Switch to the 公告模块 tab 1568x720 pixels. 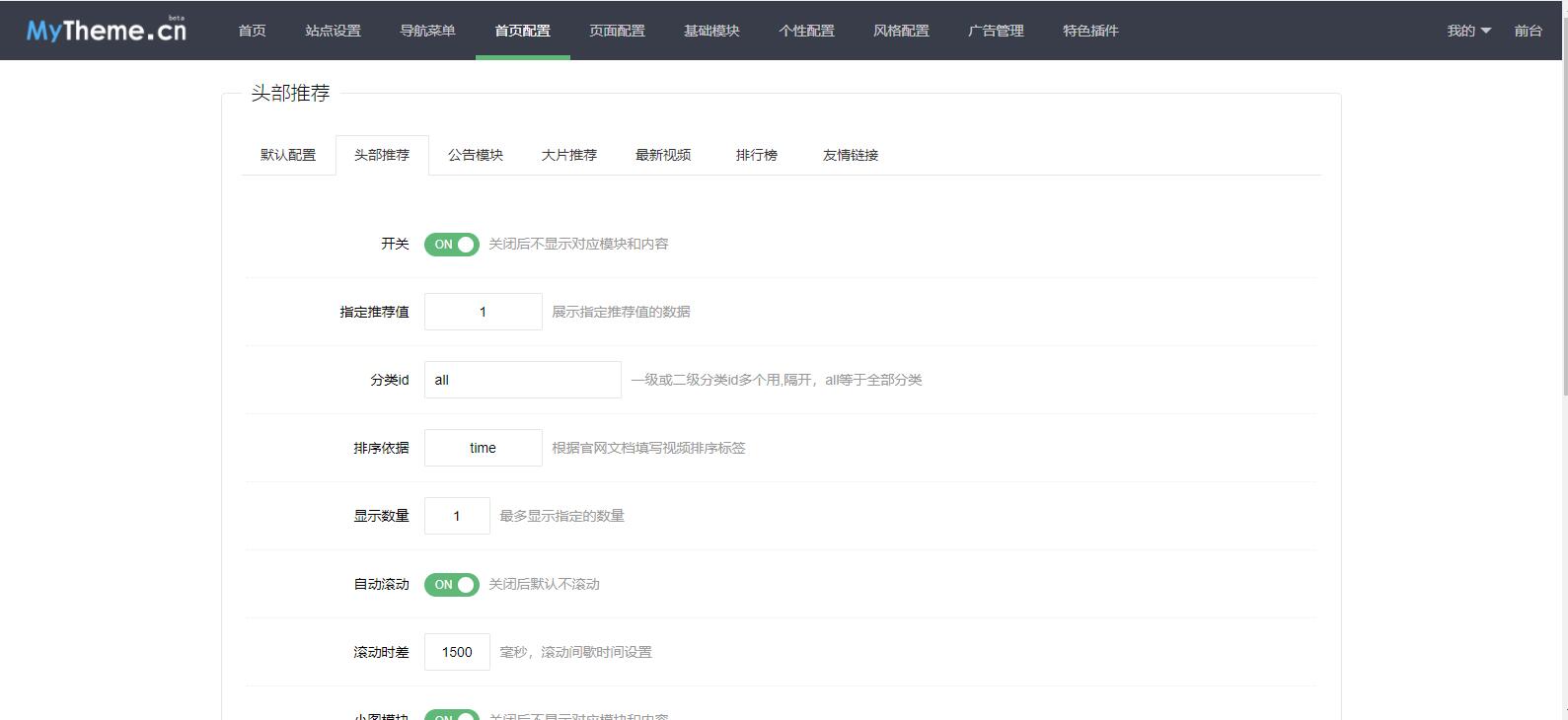(x=476, y=155)
